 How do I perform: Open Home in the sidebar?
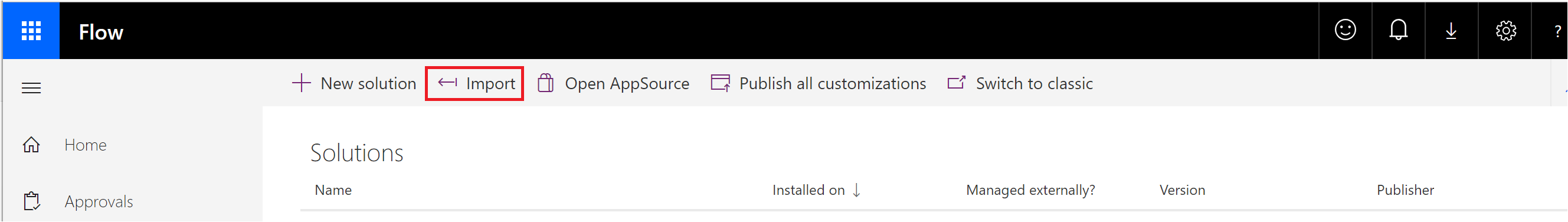(85, 145)
